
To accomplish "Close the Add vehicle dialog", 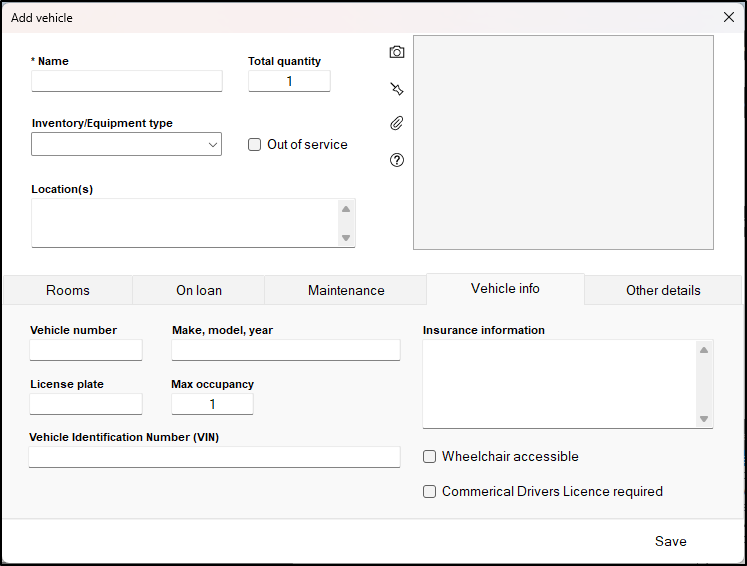I will point(729,17).
